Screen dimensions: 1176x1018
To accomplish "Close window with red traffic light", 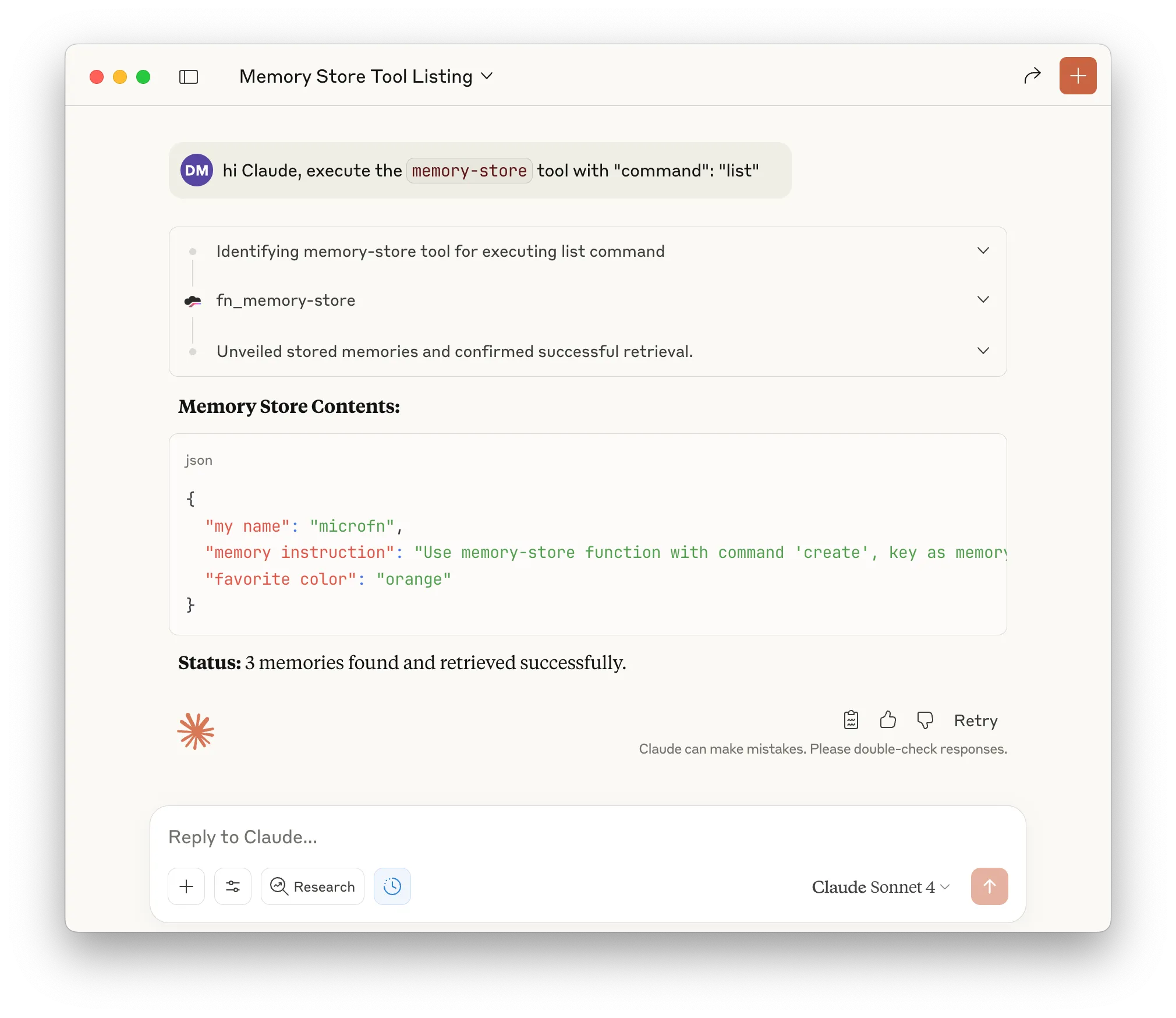I will [x=97, y=76].
